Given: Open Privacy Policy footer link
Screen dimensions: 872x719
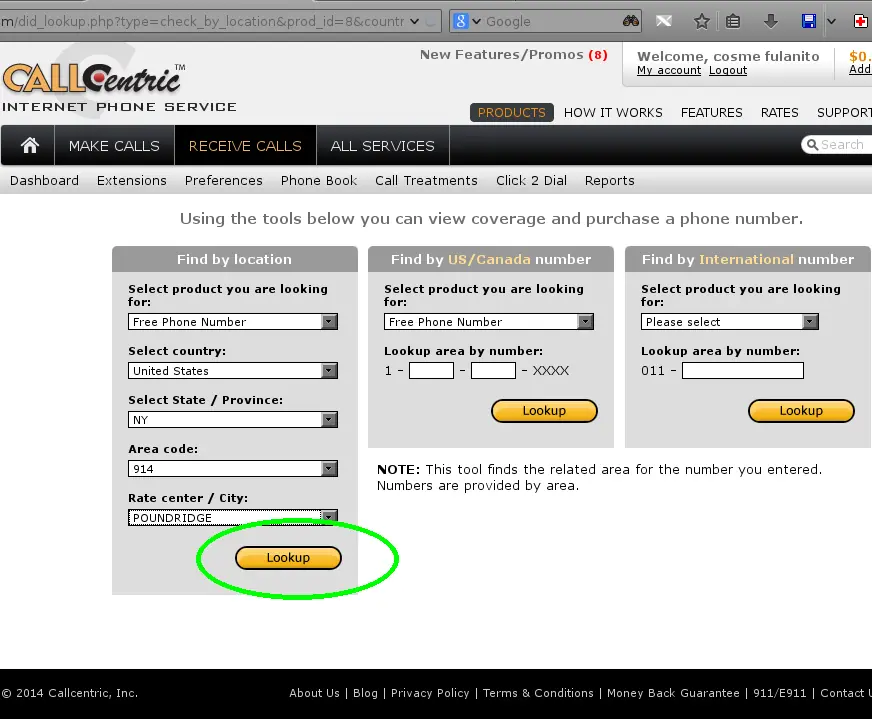Looking at the screenshot, I should tap(430, 693).
